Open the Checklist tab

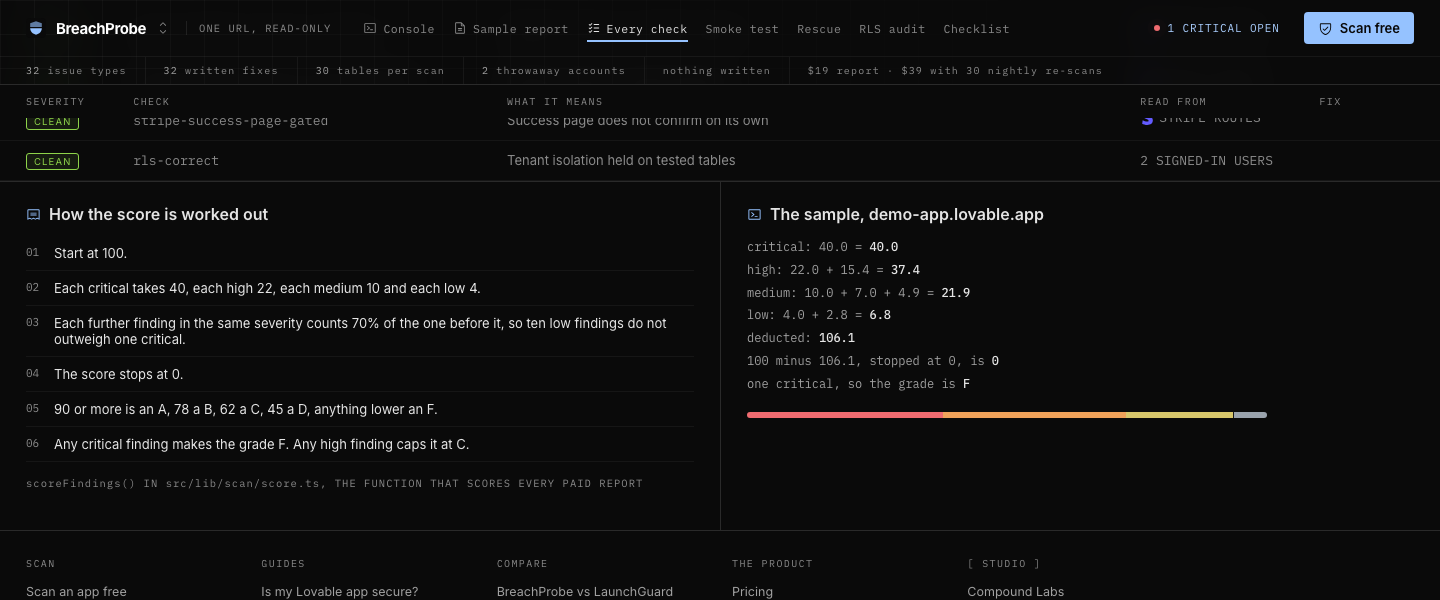pos(976,29)
